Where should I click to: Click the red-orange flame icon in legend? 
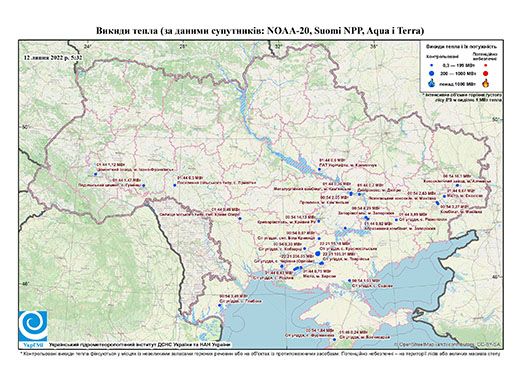[x=486, y=83]
